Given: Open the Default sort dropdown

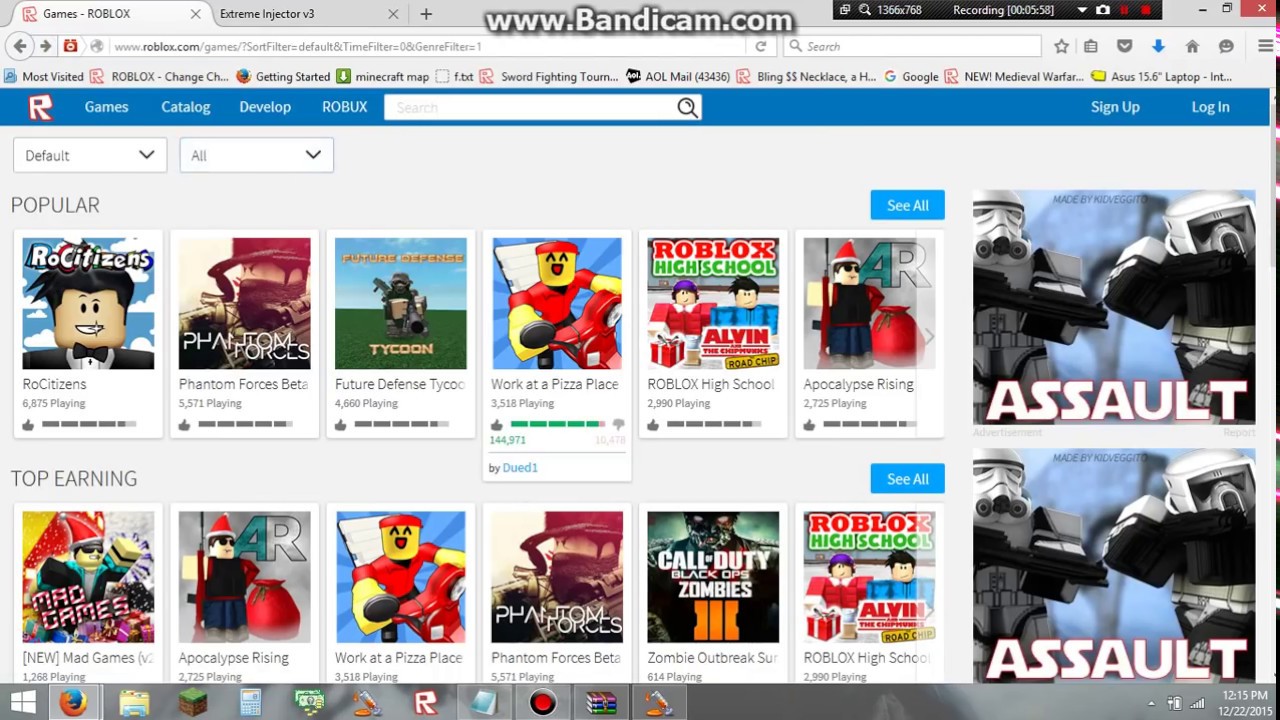Looking at the screenshot, I should click(x=90, y=155).
